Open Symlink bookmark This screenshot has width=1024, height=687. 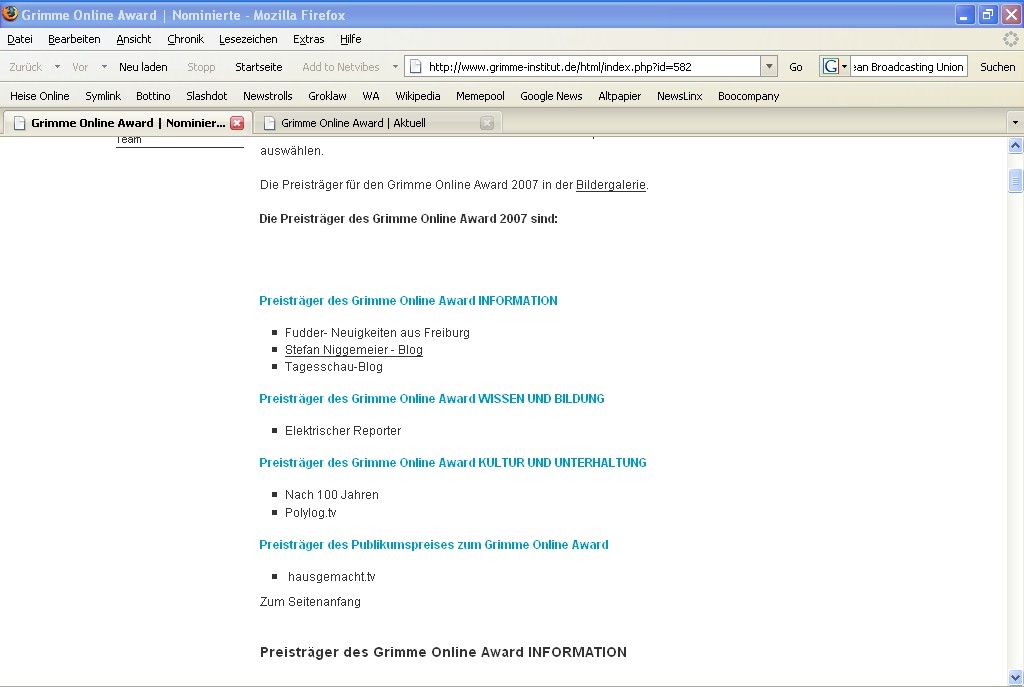pos(103,96)
